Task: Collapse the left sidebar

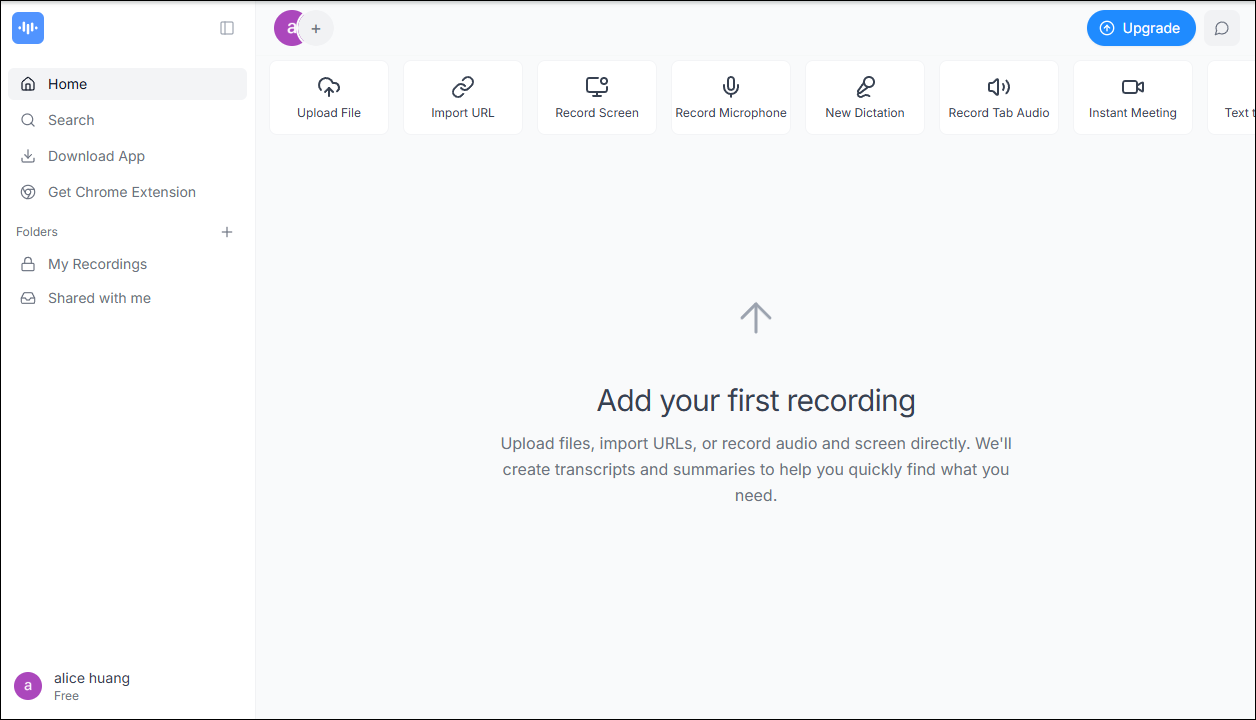Action: click(227, 28)
